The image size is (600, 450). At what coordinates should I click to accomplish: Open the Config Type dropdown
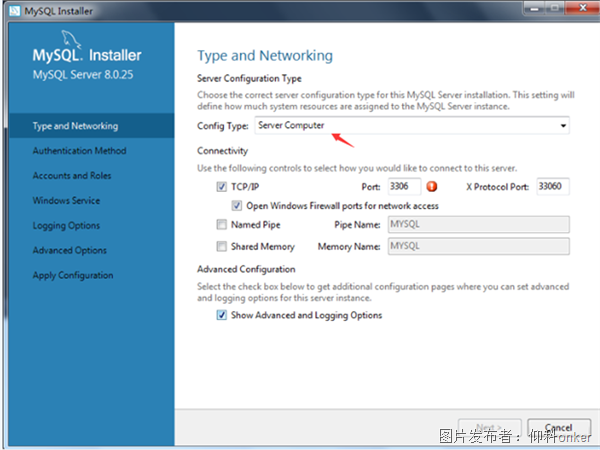[563, 126]
